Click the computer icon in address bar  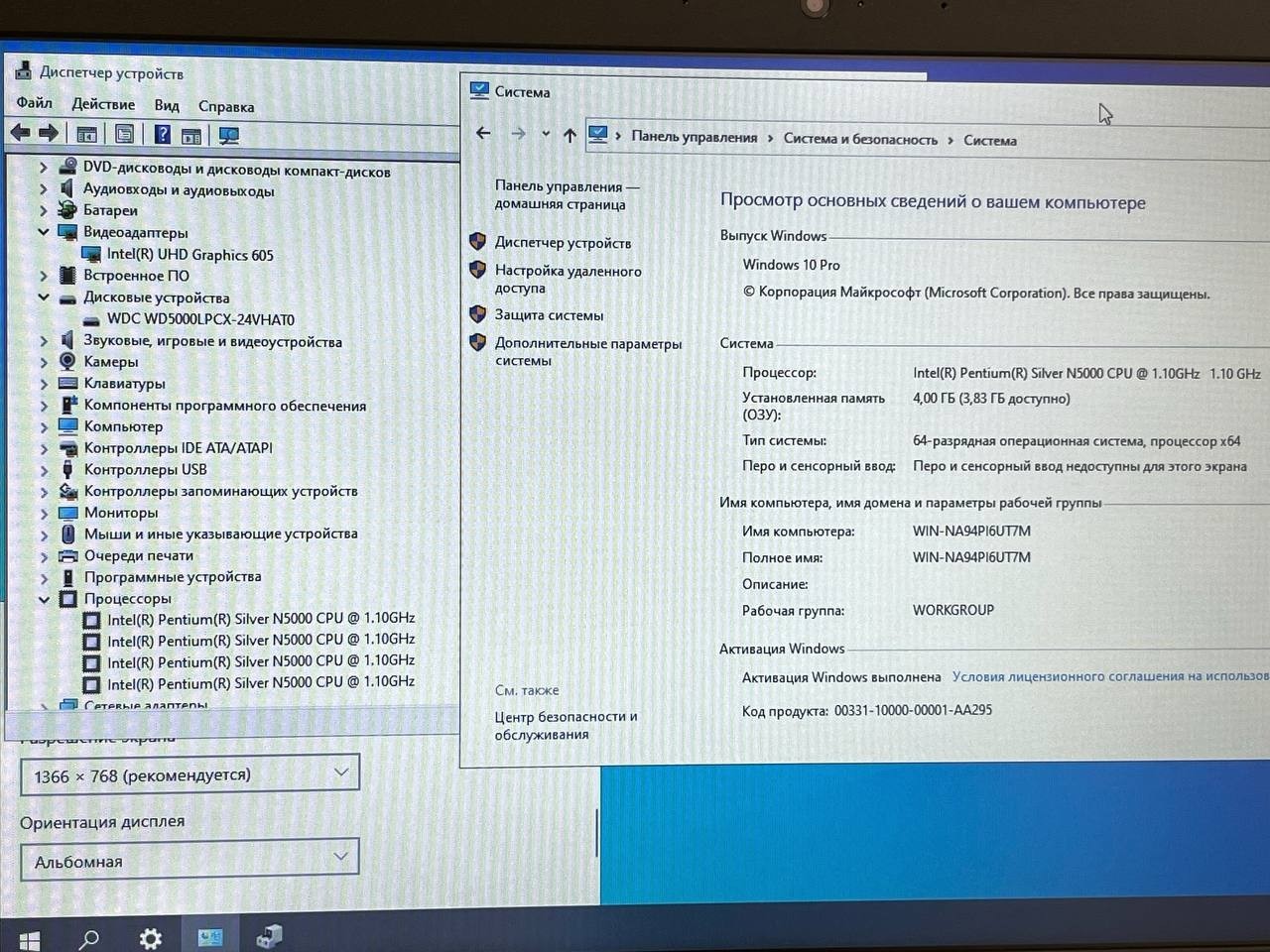[x=597, y=134]
